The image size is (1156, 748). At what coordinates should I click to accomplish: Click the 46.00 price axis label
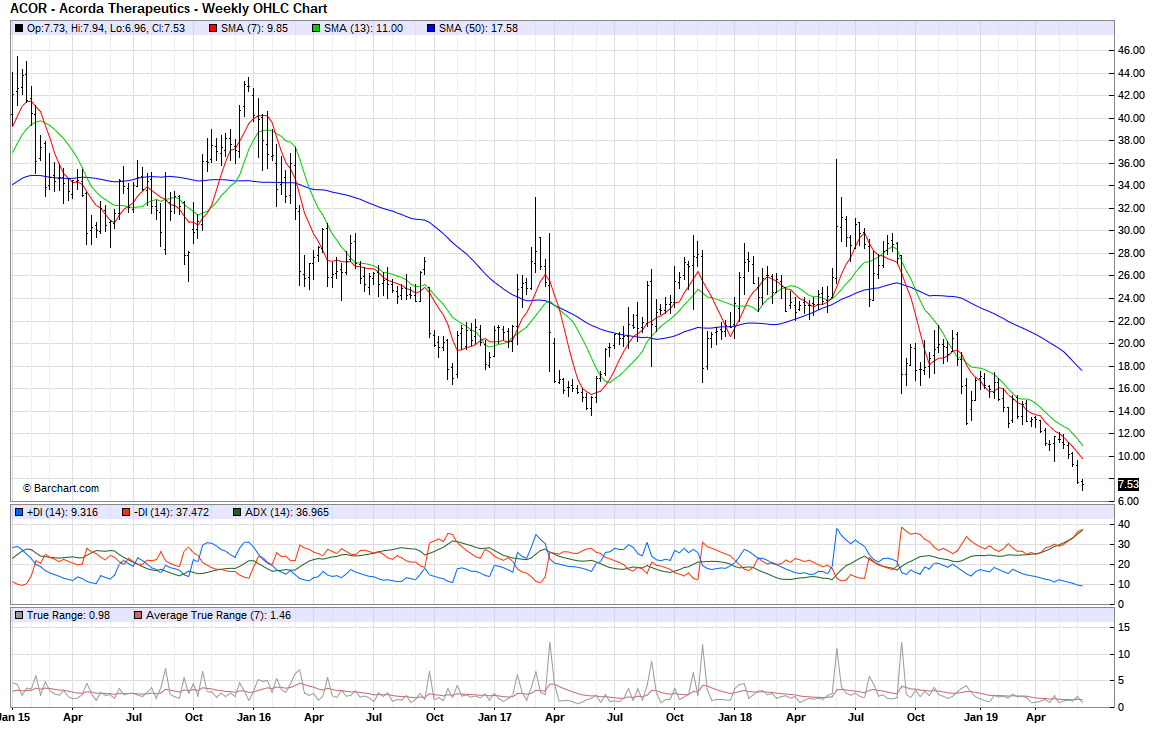tap(1131, 50)
